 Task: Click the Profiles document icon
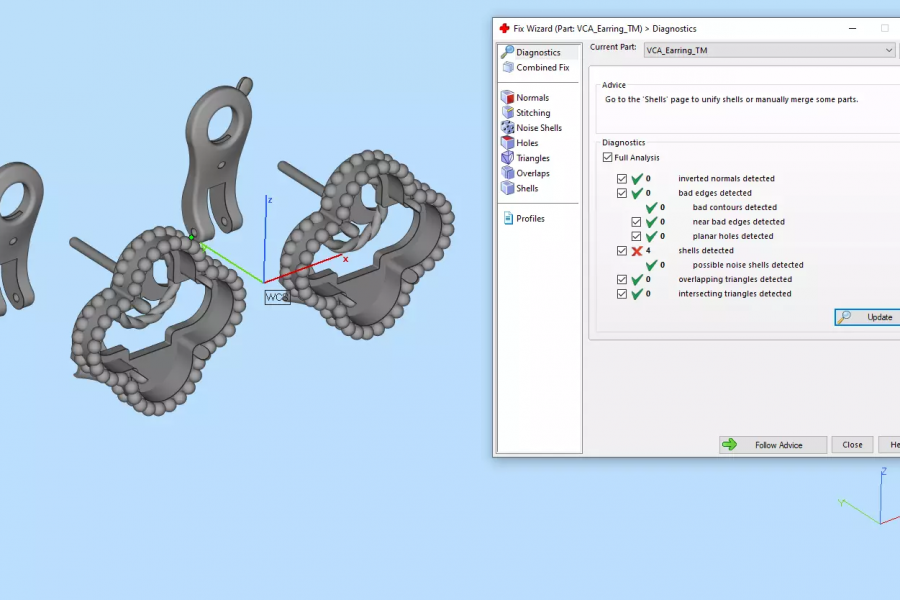click(x=508, y=218)
